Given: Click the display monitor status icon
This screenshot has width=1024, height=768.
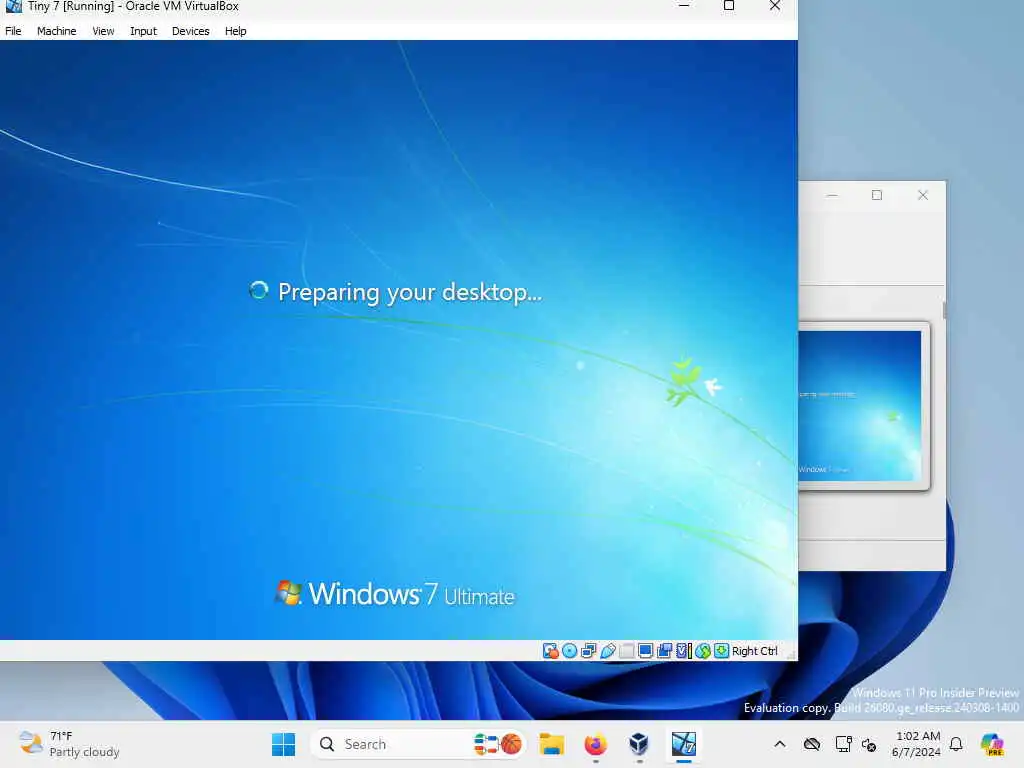Looking at the screenshot, I should click(x=645, y=651).
